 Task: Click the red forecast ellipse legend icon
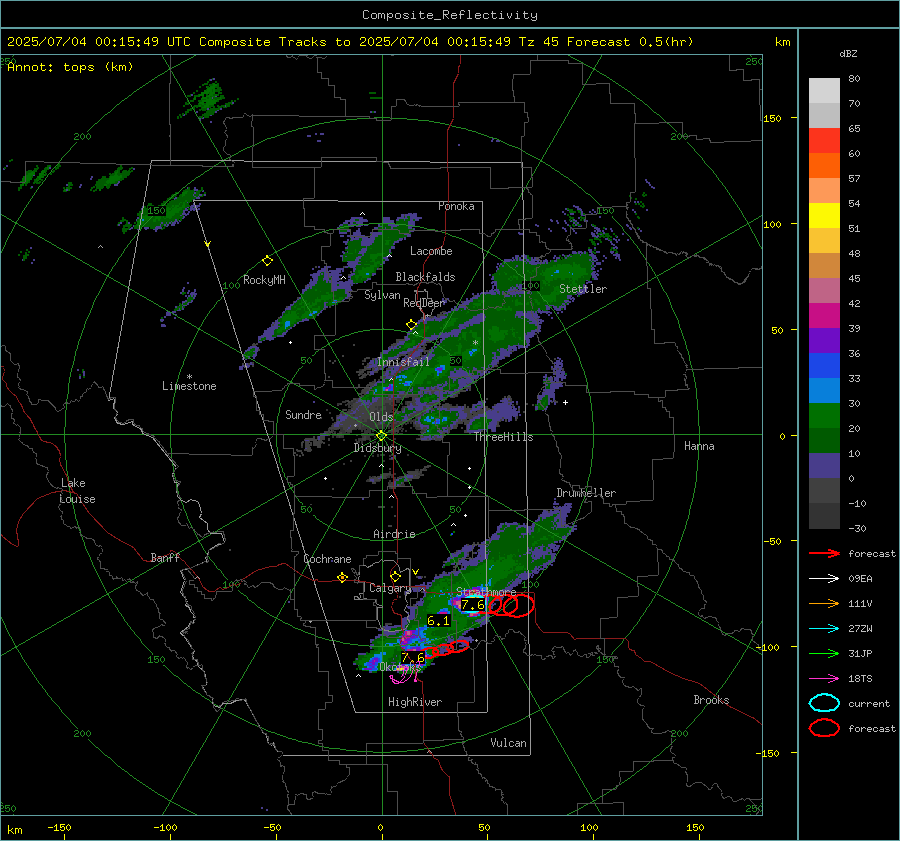pyautogui.click(x=824, y=728)
